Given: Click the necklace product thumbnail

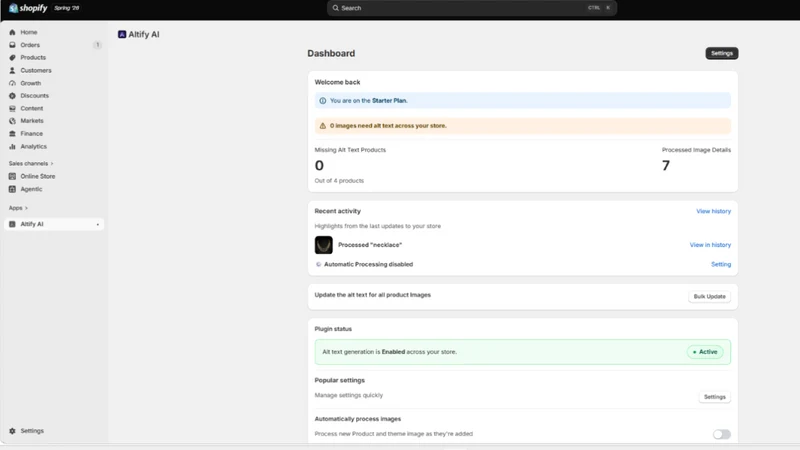Looking at the screenshot, I should point(323,245).
